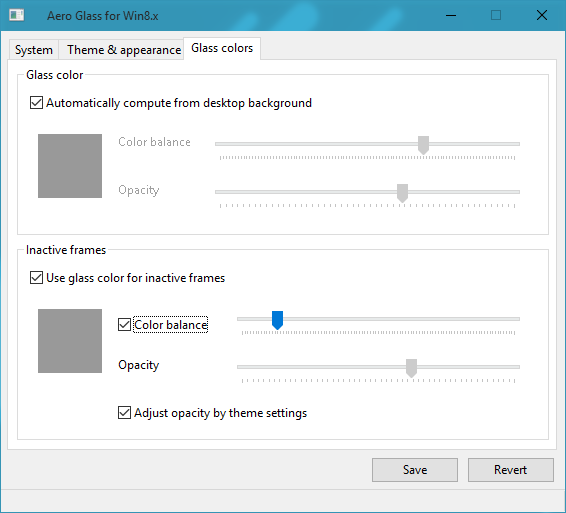Revert changes with the Revert button

tap(511, 470)
